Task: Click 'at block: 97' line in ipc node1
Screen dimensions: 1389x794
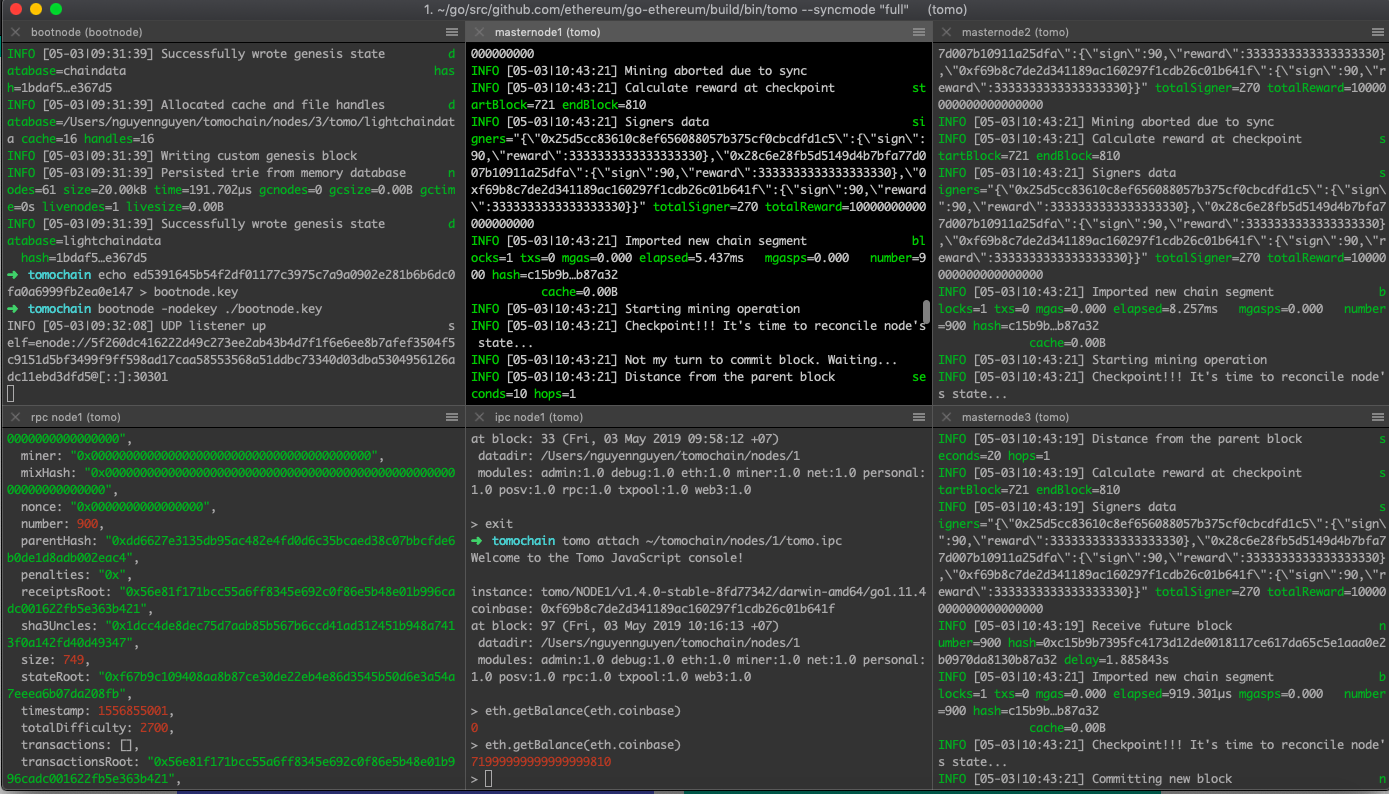Action: (625, 626)
